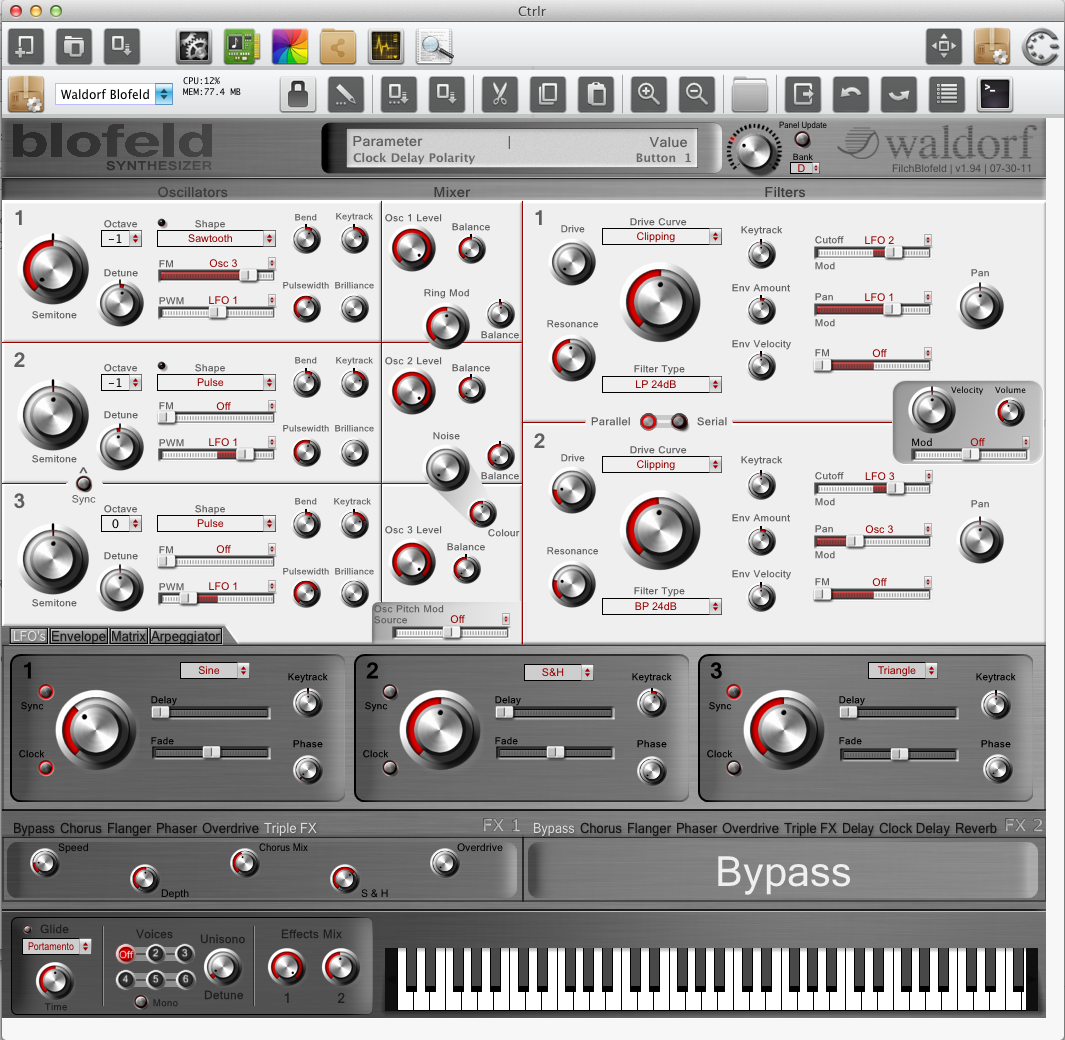The image size is (1065, 1040).
Task: Switch to the Envelope tab
Action: pyautogui.click(x=79, y=636)
